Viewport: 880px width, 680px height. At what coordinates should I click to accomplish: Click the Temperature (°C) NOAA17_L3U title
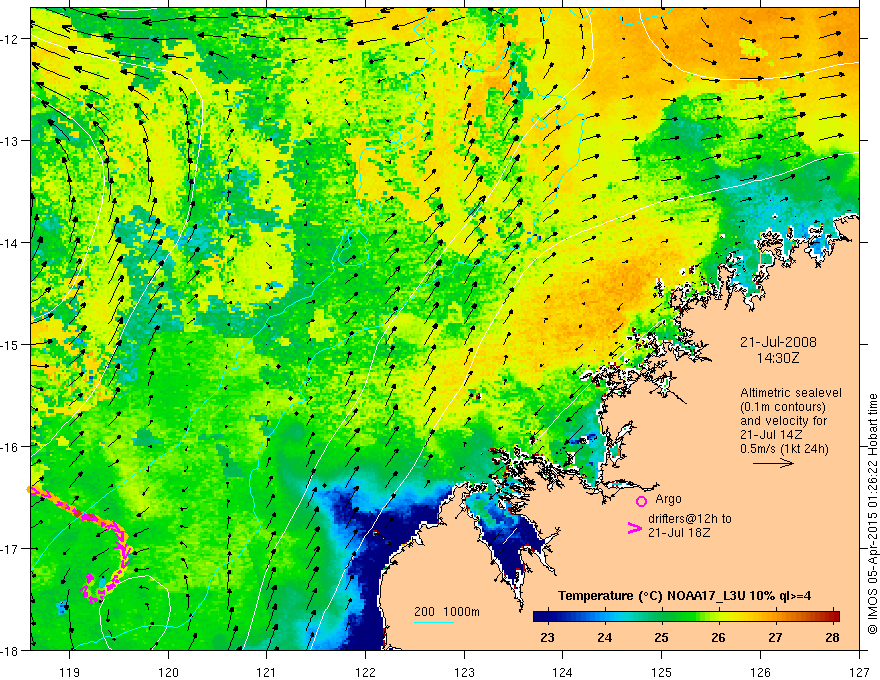[x=684, y=596]
